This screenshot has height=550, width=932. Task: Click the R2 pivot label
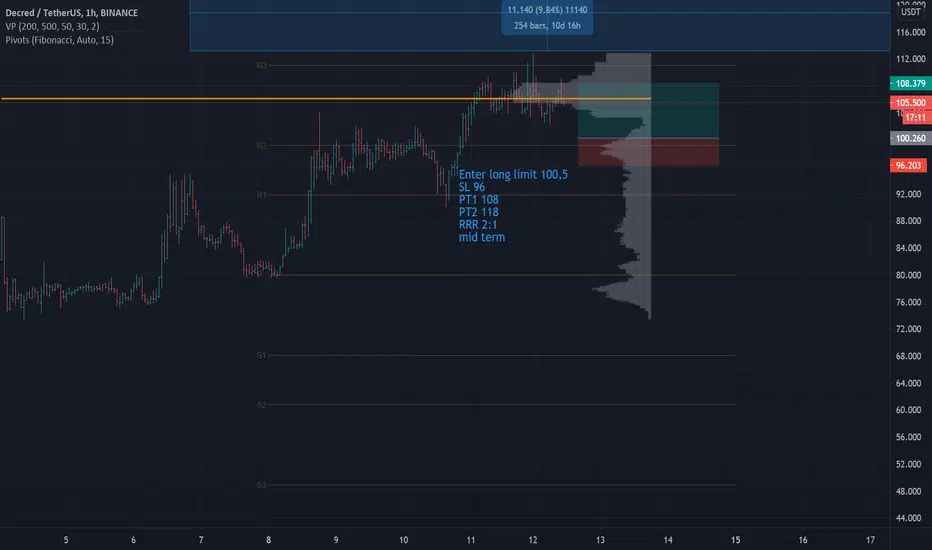pyautogui.click(x=262, y=145)
